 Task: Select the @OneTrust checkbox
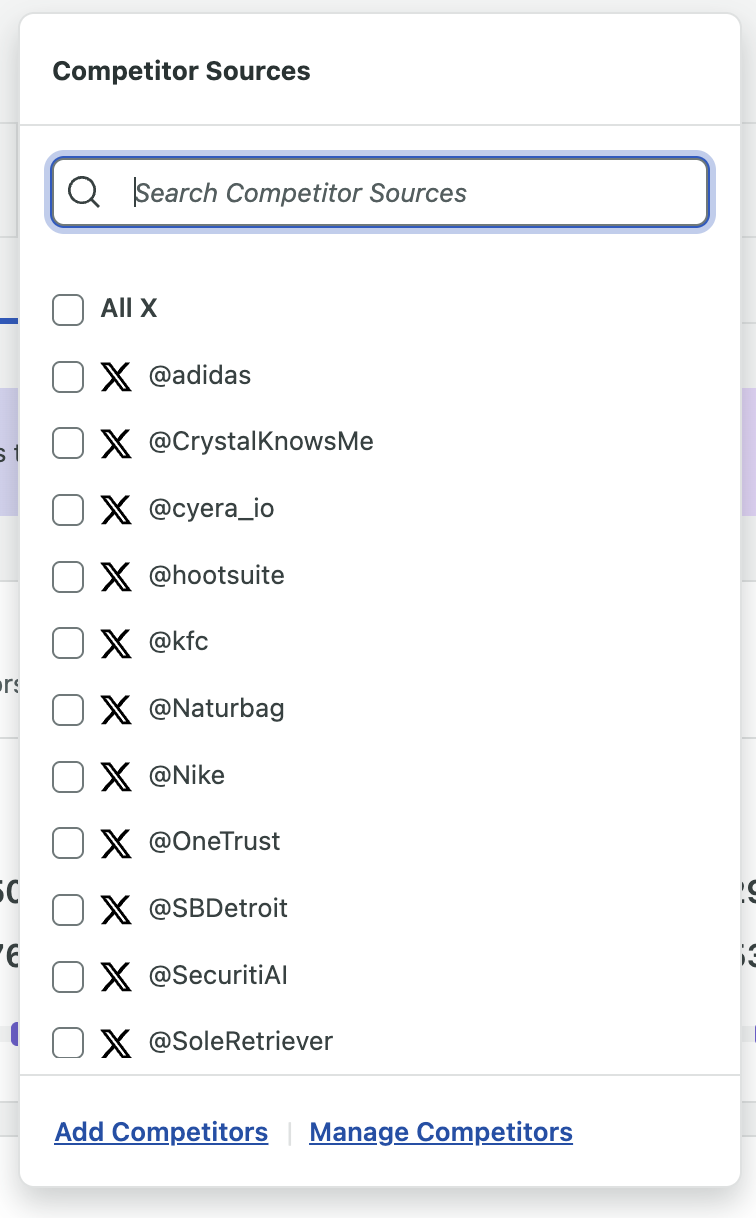(x=68, y=843)
